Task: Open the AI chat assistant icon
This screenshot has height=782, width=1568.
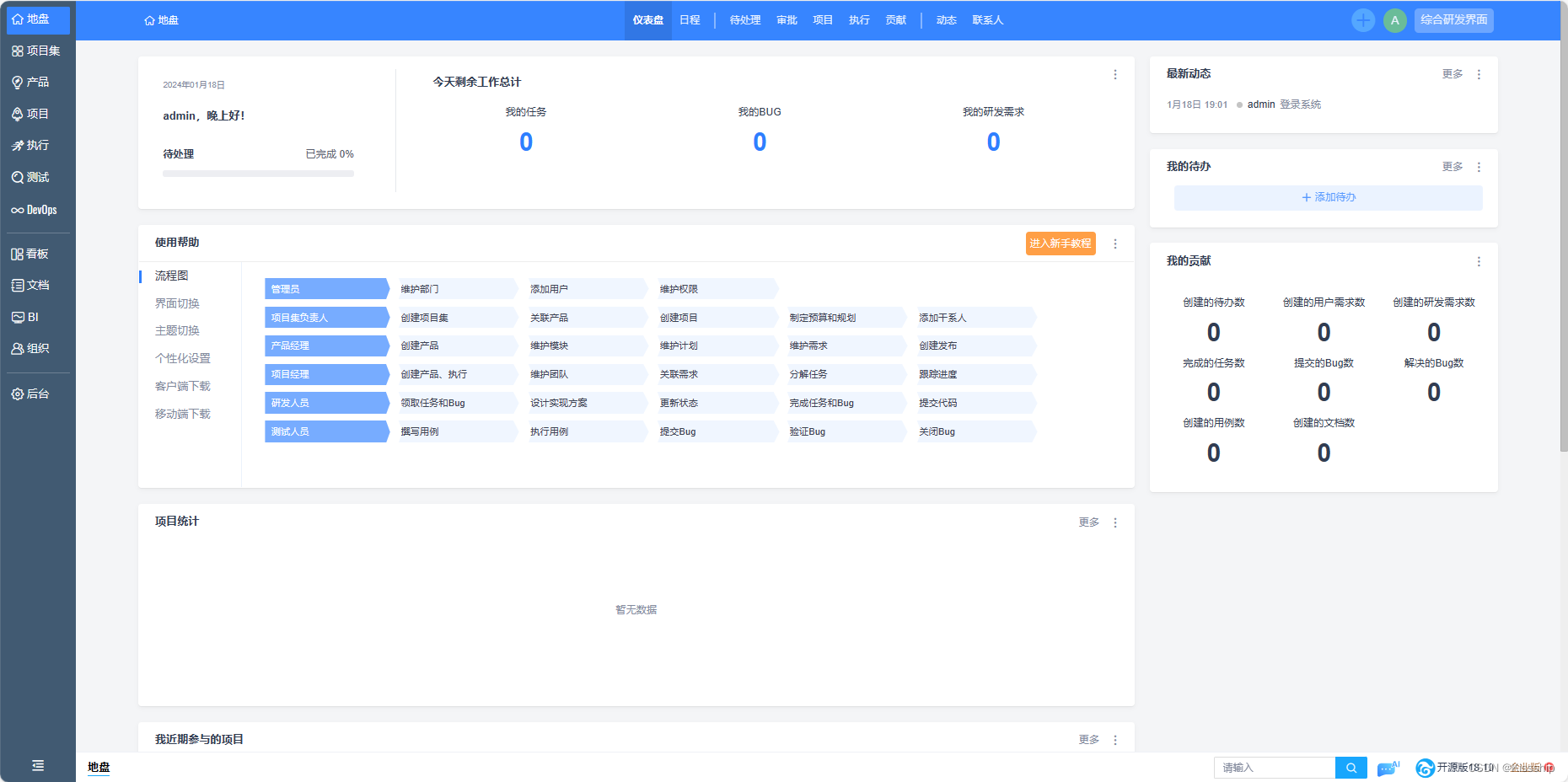Action: [1388, 768]
